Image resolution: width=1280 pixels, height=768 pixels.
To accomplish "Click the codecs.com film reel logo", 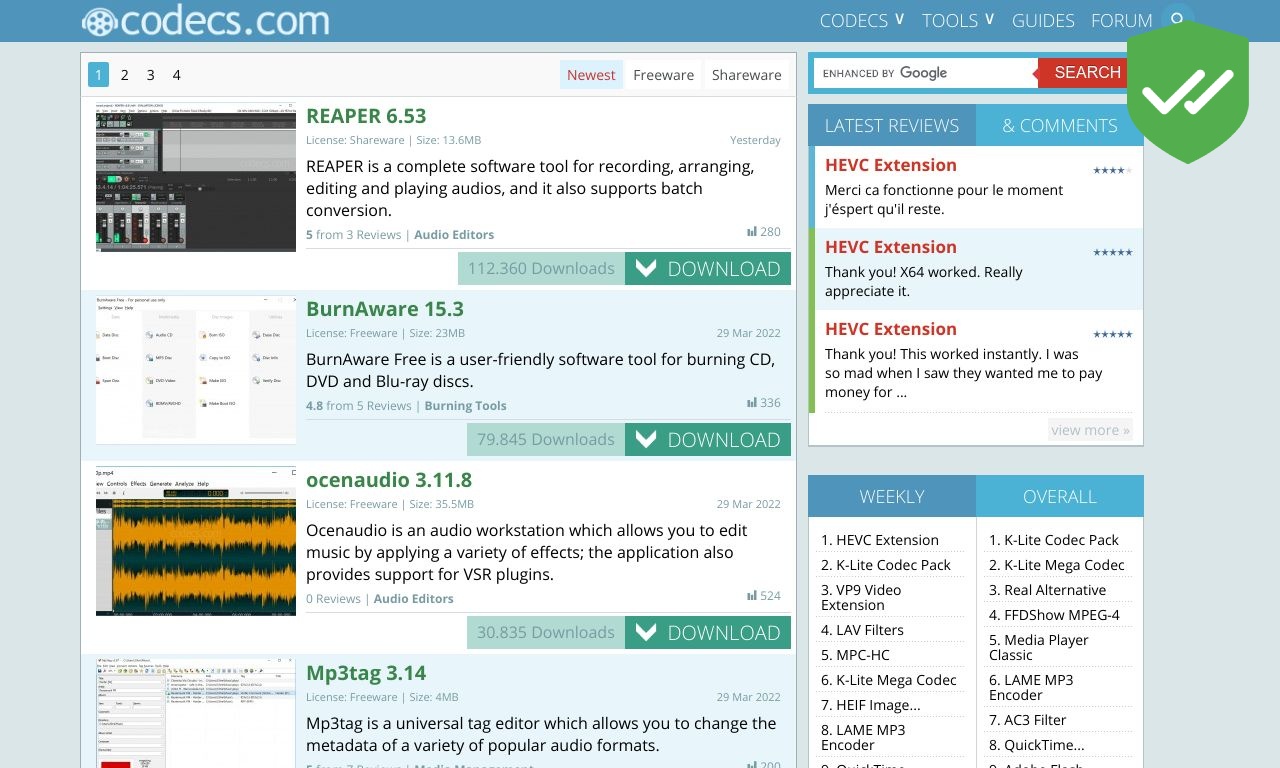I will (205, 20).
